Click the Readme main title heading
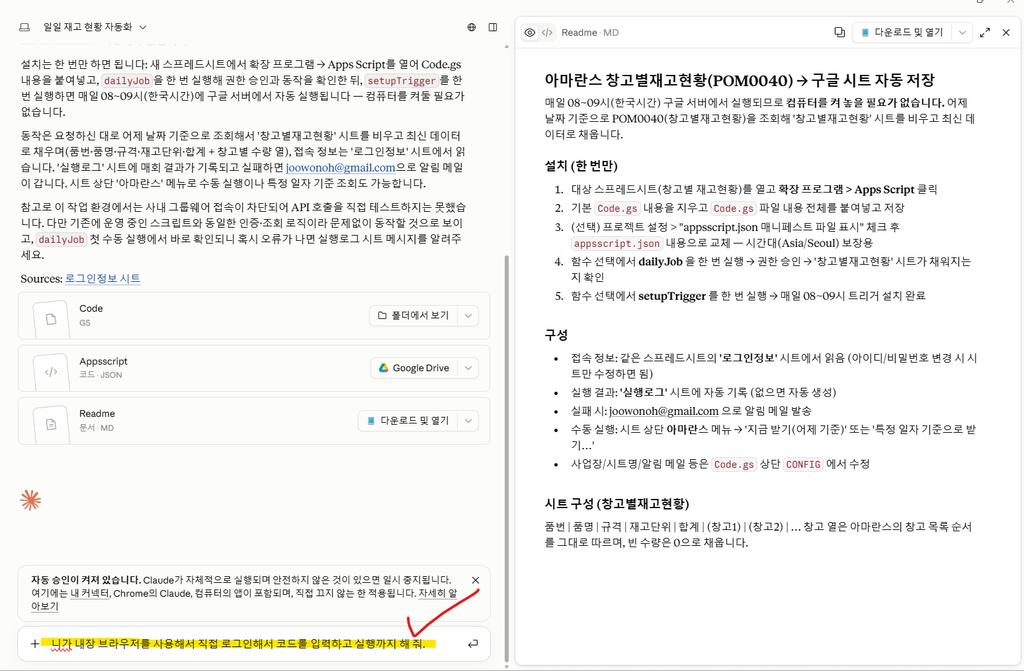 [740, 80]
